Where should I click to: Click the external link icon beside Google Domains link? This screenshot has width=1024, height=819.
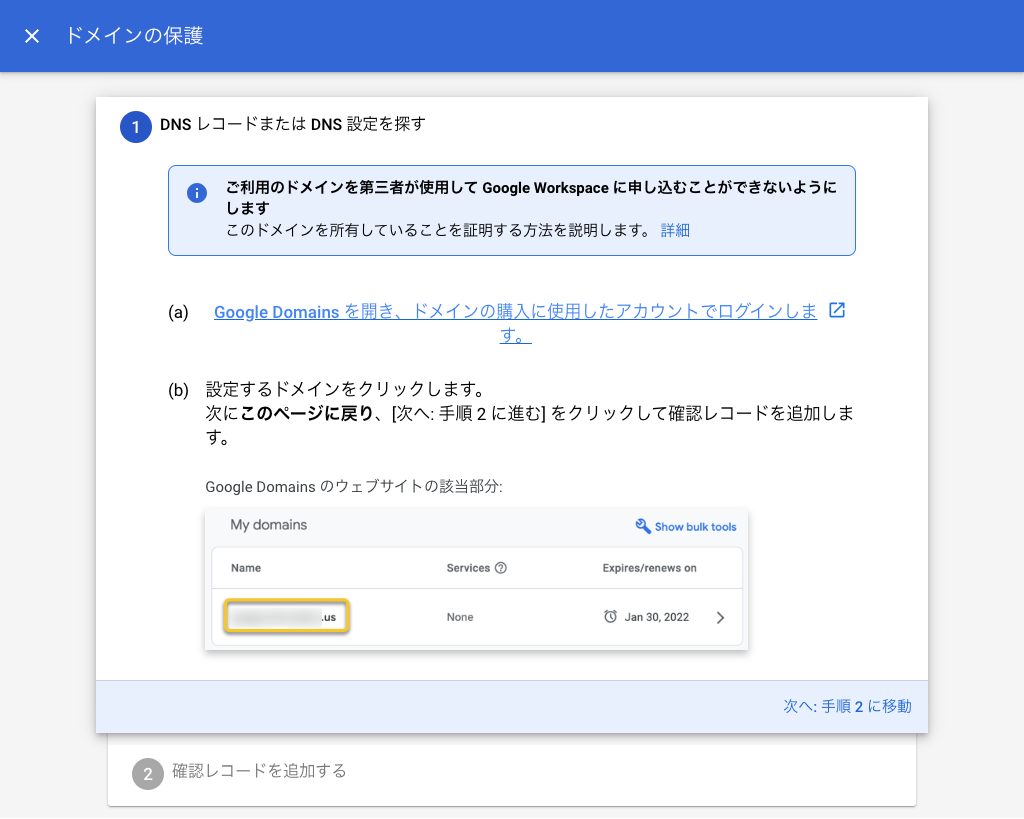click(x=836, y=311)
